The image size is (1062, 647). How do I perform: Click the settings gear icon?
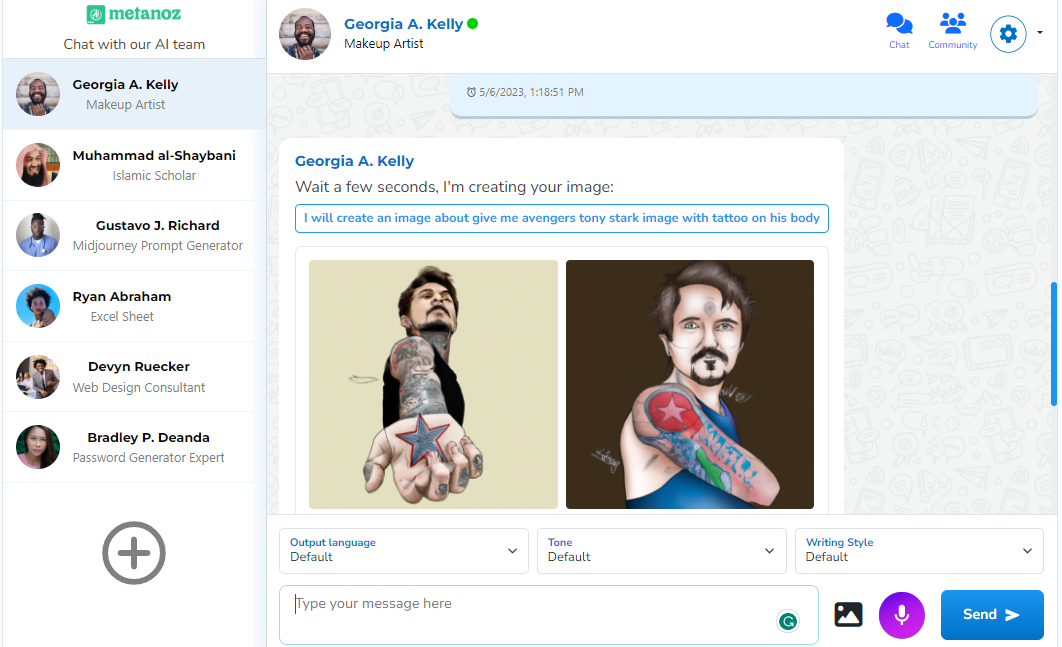point(1008,34)
